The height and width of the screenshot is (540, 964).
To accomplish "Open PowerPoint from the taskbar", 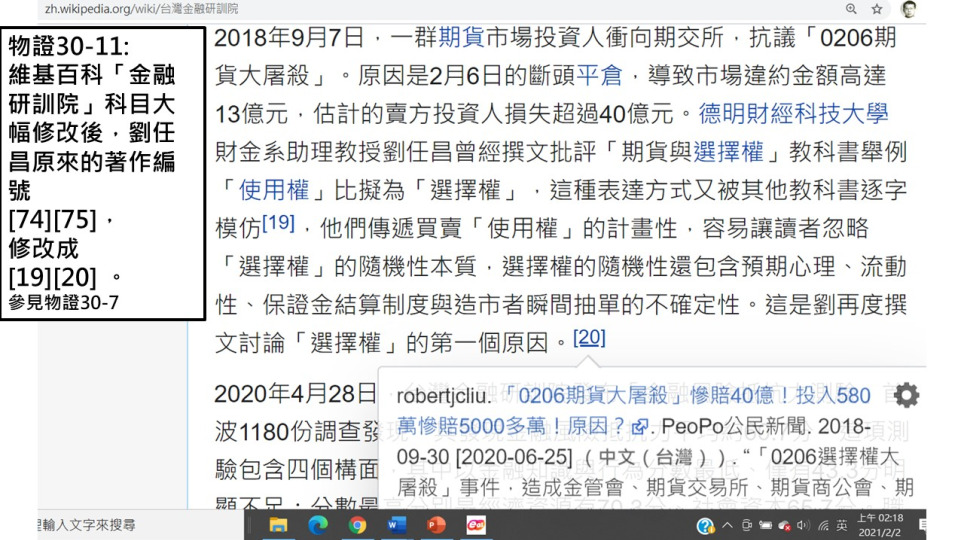I will (436, 525).
